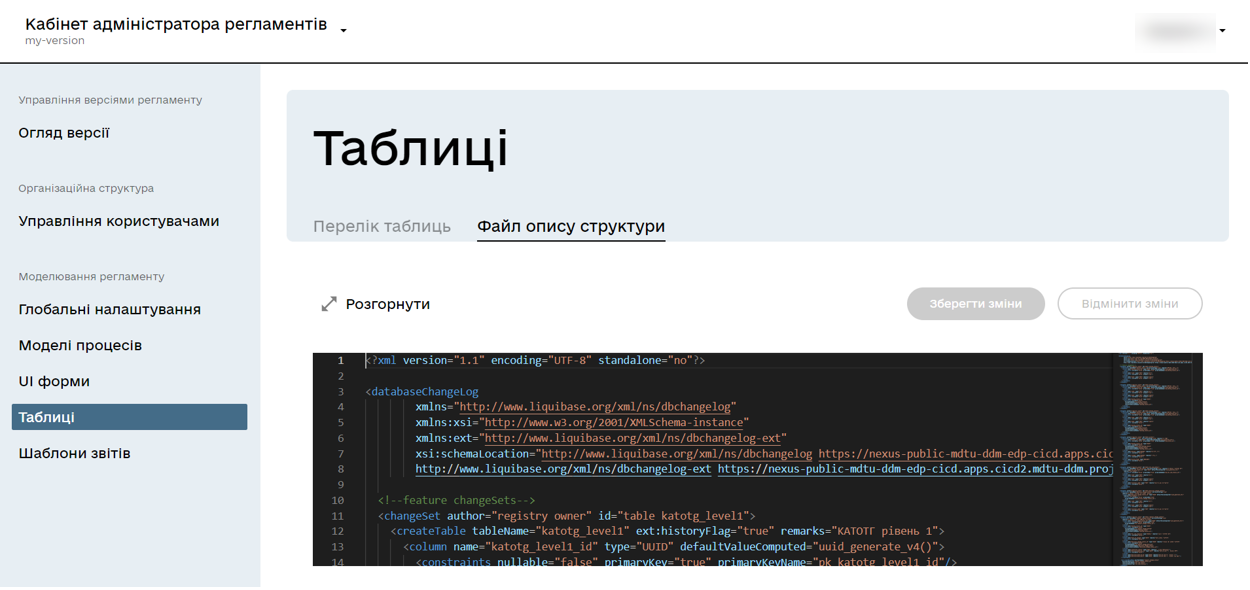Click the createTable katotg_level1 line

pyautogui.click(x=667, y=531)
